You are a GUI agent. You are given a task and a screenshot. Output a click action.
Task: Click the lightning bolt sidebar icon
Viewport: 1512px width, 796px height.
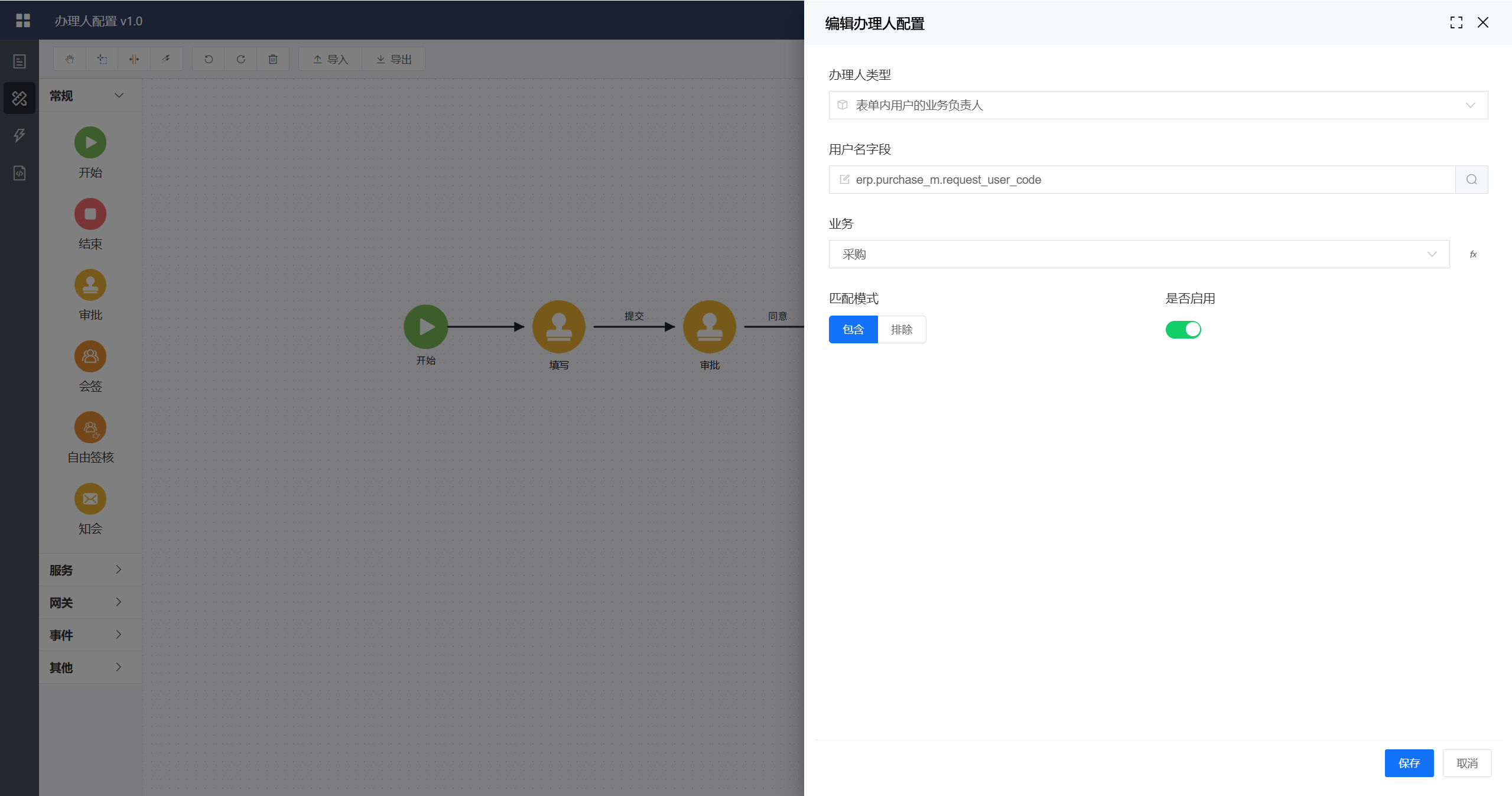19,135
